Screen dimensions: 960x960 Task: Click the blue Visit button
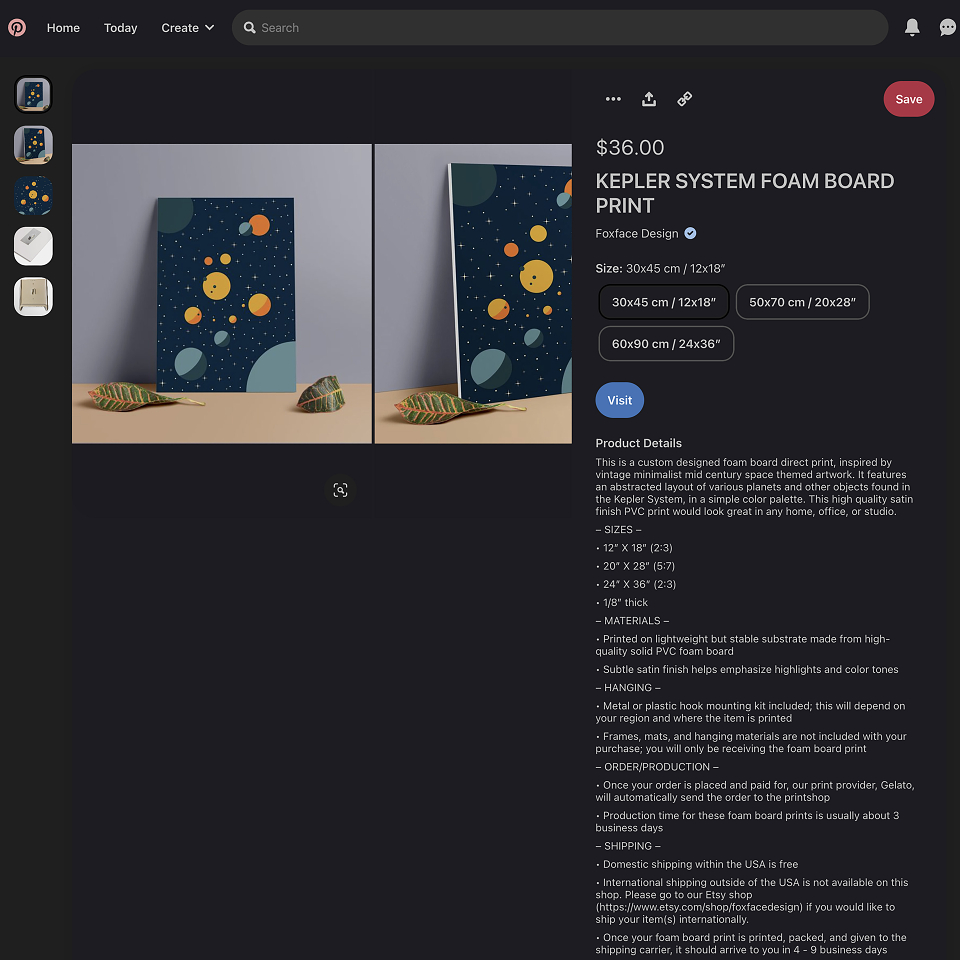619,400
